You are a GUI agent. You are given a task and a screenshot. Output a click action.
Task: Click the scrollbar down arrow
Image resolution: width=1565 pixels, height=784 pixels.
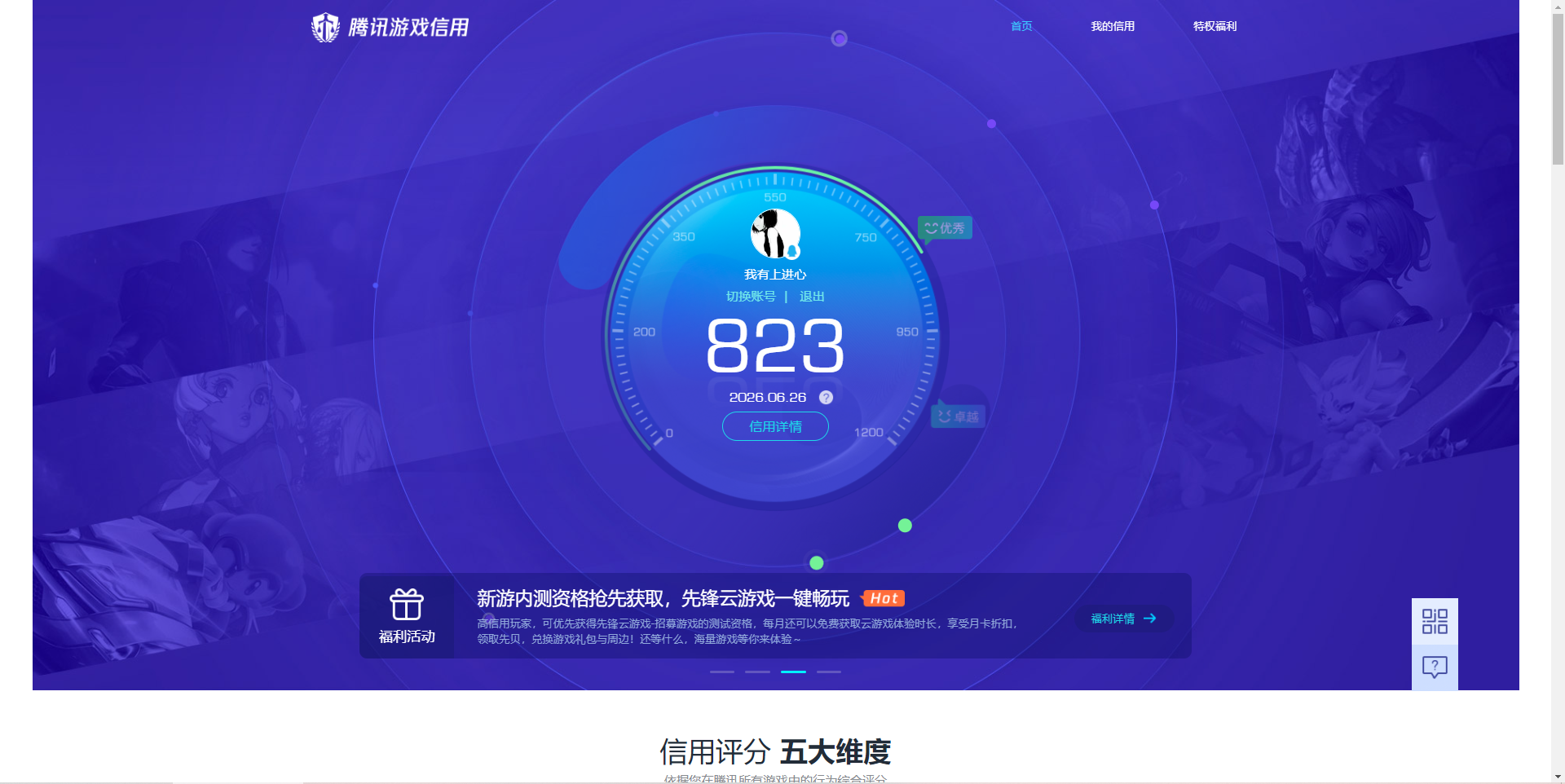(x=1558, y=777)
